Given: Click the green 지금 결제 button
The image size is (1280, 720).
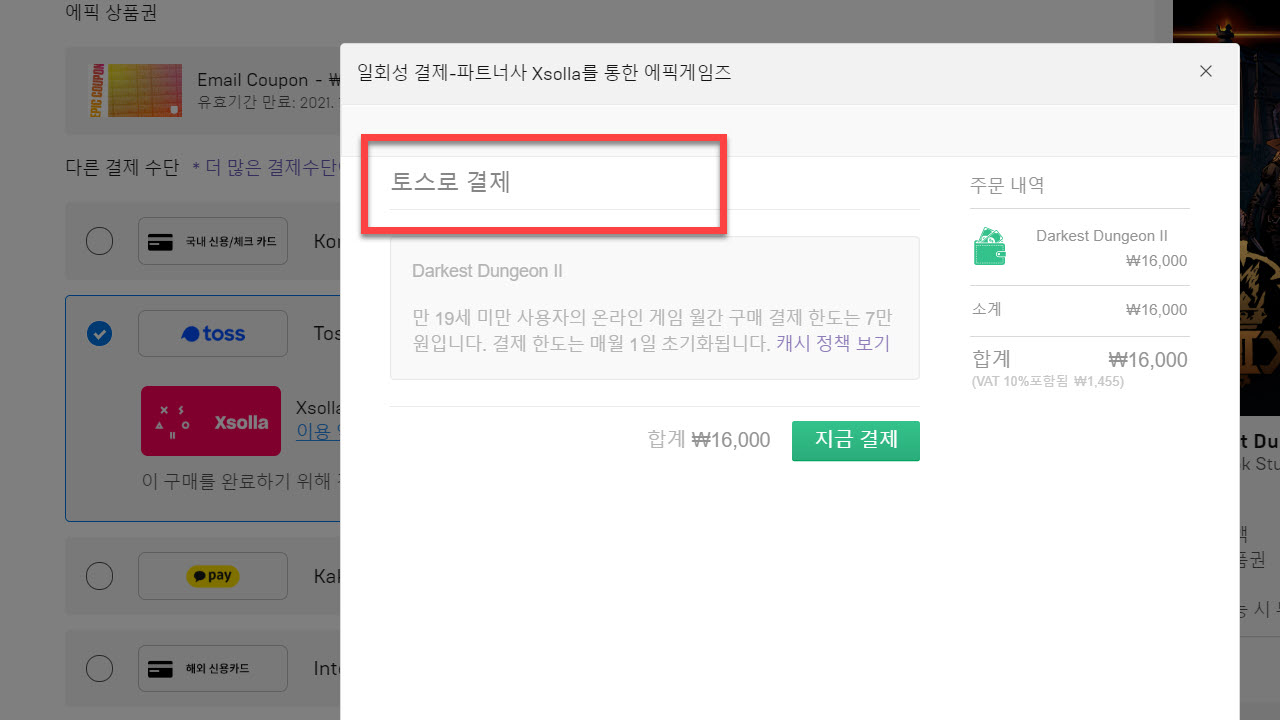Looking at the screenshot, I should pos(856,440).
